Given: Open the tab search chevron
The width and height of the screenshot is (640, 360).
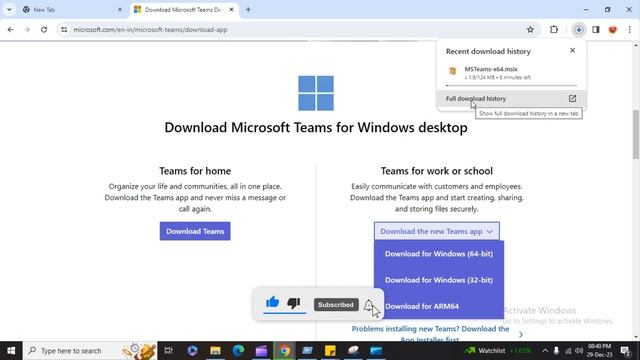Looking at the screenshot, I should pos(9,9).
